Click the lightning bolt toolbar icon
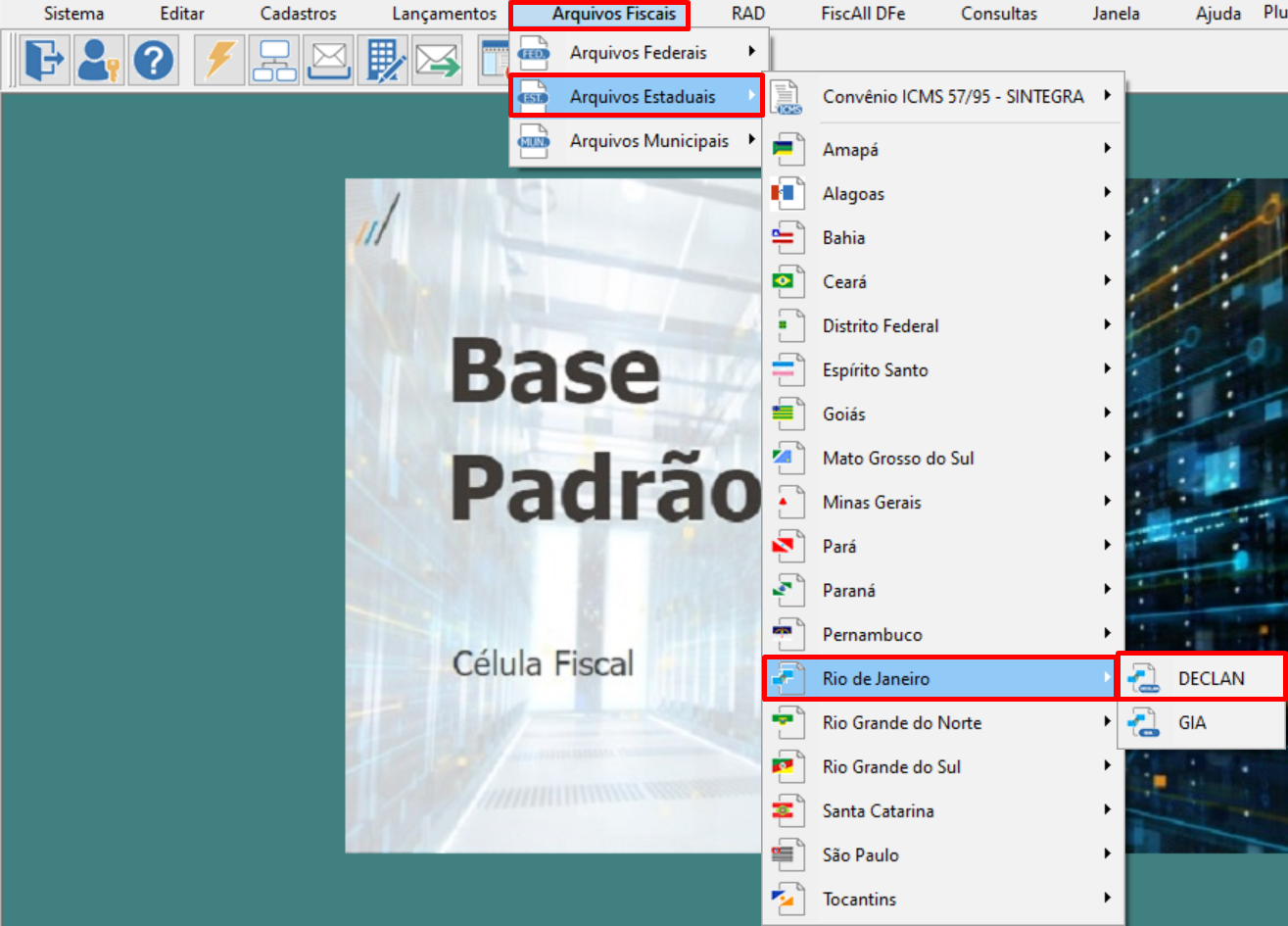This screenshot has height=926, width=1288. pos(219,61)
